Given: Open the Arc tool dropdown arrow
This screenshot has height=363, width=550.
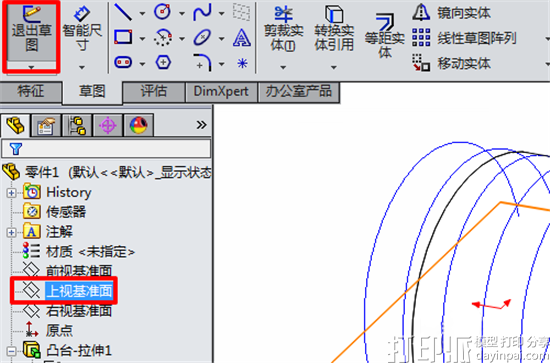Looking at the screenshot, I should click(182, 39).
